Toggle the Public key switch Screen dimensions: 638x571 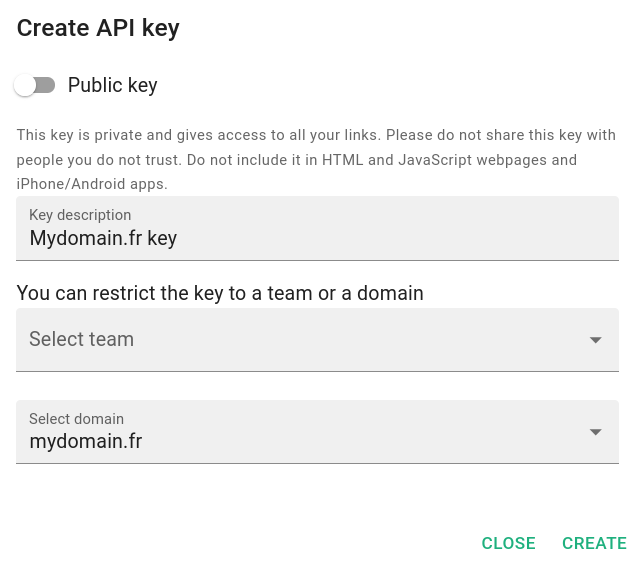coord(35,86)
